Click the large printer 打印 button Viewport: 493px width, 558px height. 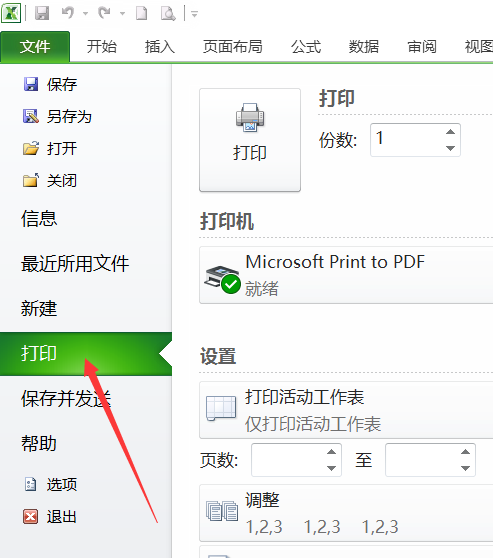tap(250, 140)
